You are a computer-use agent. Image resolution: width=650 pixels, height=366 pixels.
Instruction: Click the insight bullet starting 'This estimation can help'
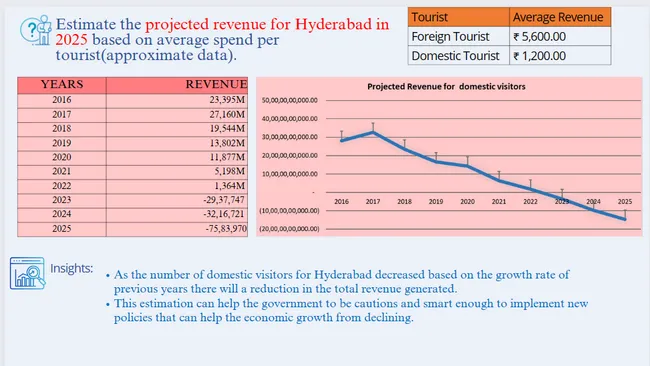coord(350,310)
